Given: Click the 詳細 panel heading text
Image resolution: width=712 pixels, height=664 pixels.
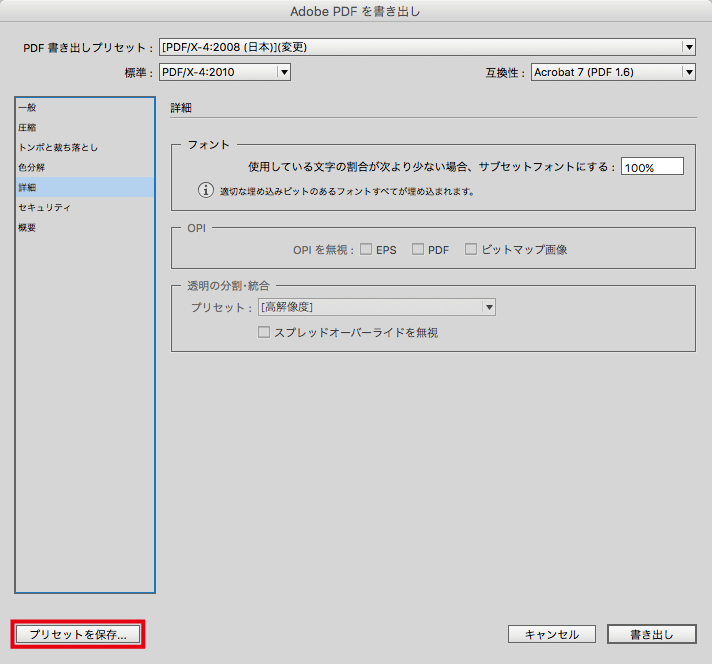Looking at the screenshot, I should tap(181, 108).
